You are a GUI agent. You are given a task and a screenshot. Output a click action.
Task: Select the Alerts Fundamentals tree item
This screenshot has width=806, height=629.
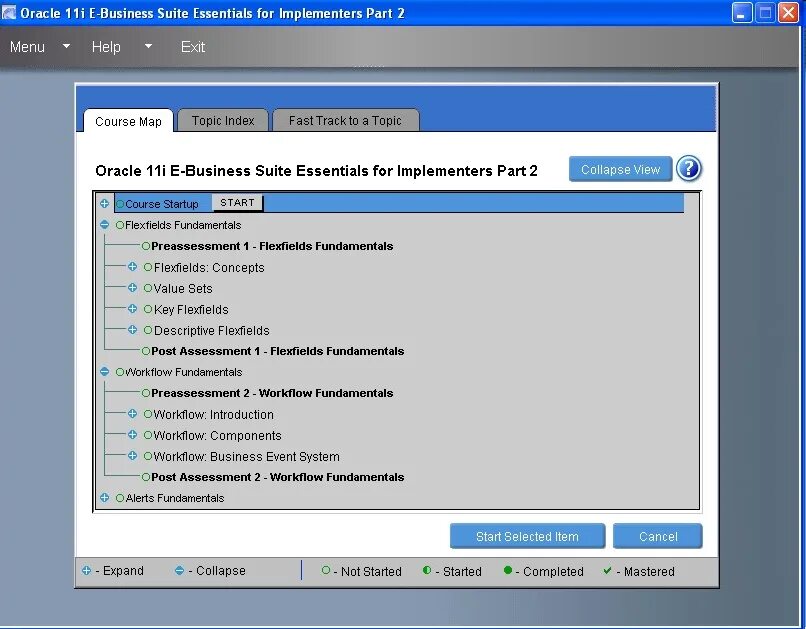[x=175, y=498]
